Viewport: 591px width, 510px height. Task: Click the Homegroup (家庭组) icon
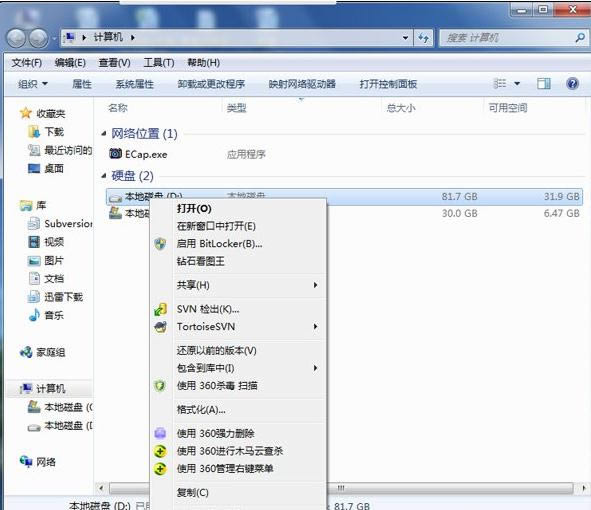point(26,352)
